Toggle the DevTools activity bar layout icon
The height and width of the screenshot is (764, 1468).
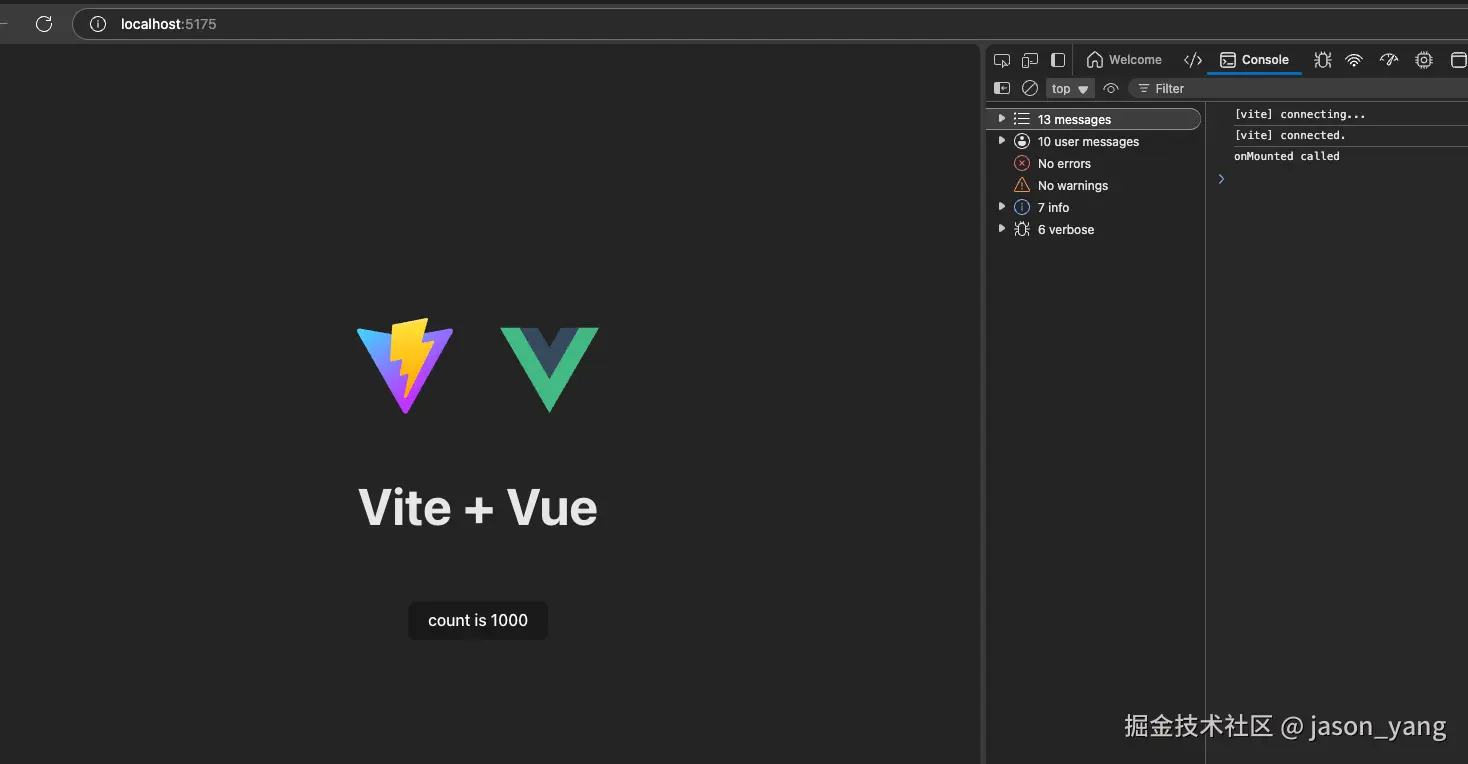tap(1058, 60)
